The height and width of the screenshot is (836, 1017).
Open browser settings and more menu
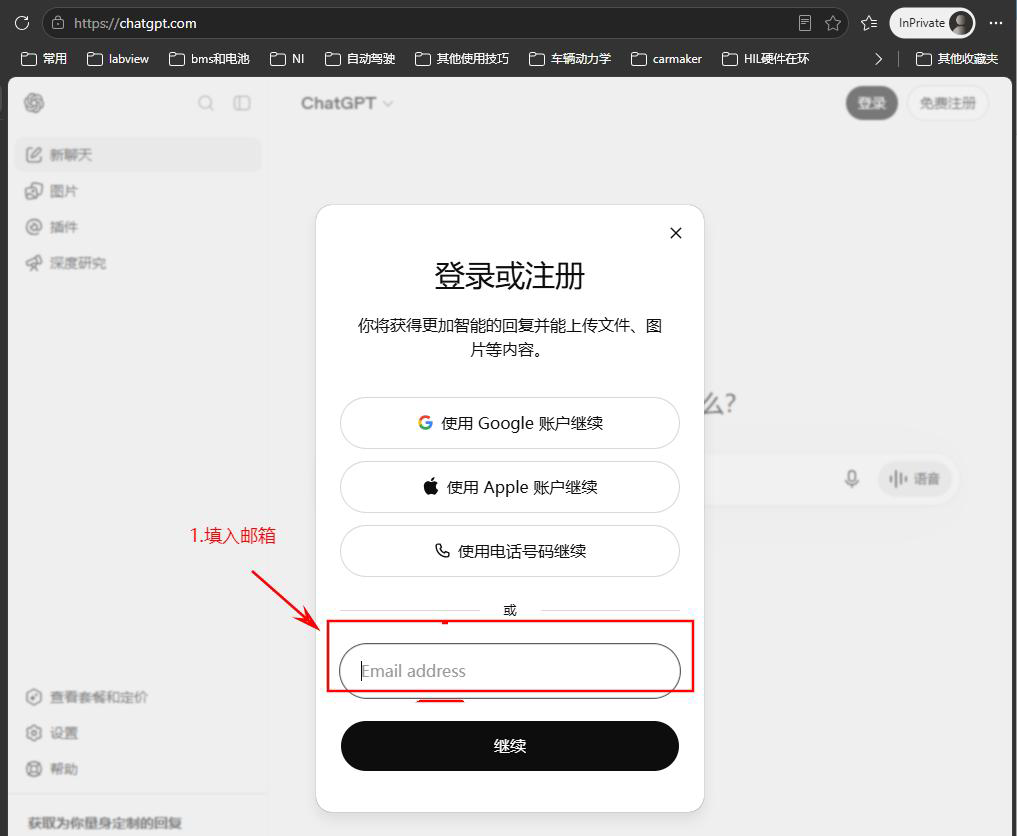coord(996,23)
